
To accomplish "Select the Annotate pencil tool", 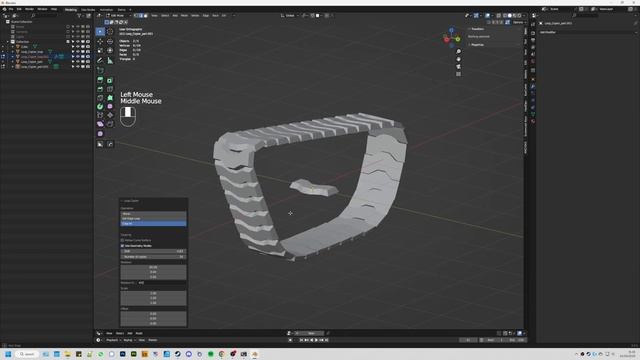I will click(x=100, y=60).
